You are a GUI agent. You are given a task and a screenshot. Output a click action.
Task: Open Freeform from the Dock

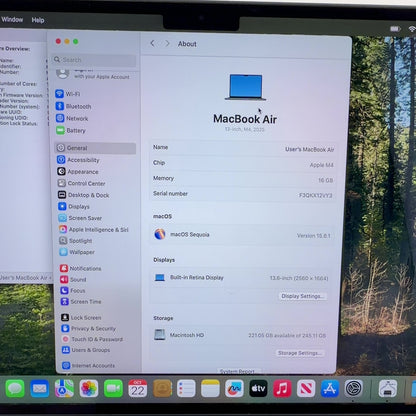[234, 389]
